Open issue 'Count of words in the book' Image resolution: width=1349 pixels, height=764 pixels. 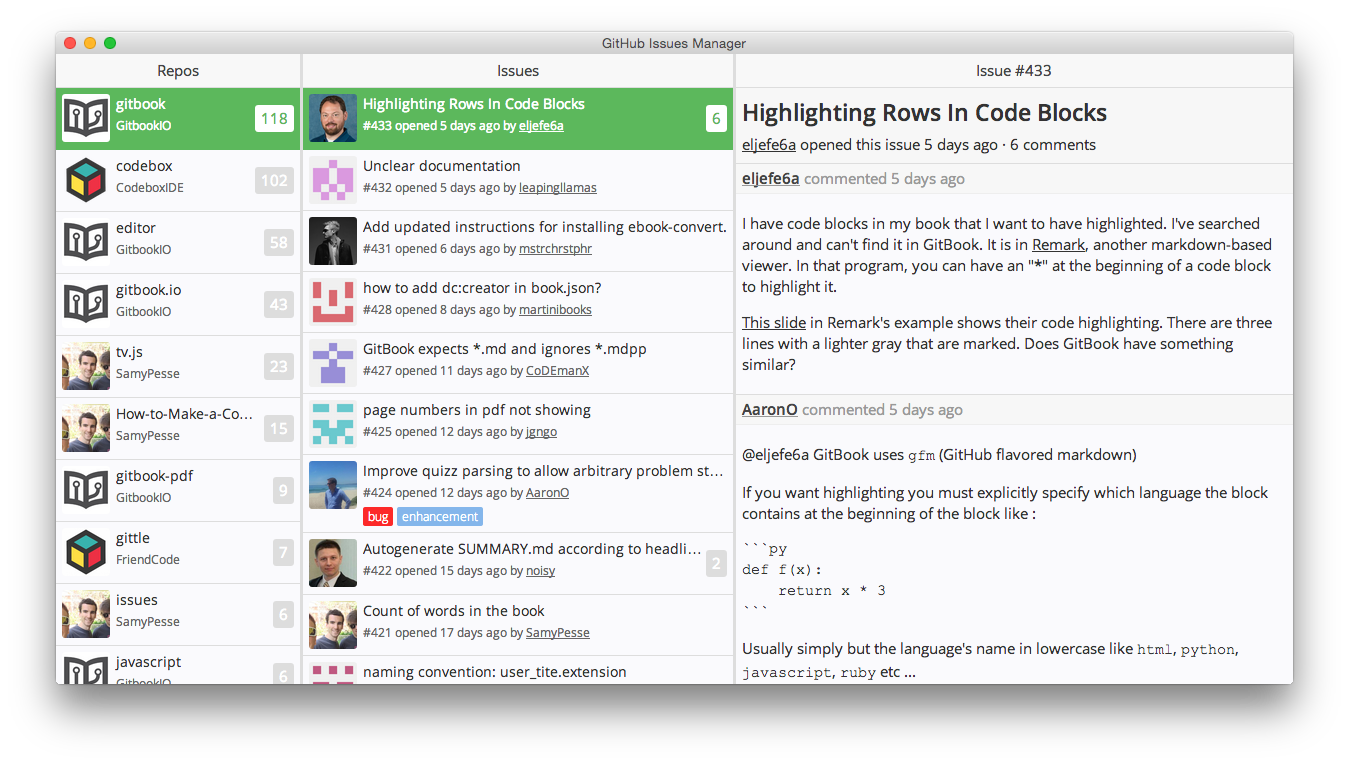(x=454, y=611)
